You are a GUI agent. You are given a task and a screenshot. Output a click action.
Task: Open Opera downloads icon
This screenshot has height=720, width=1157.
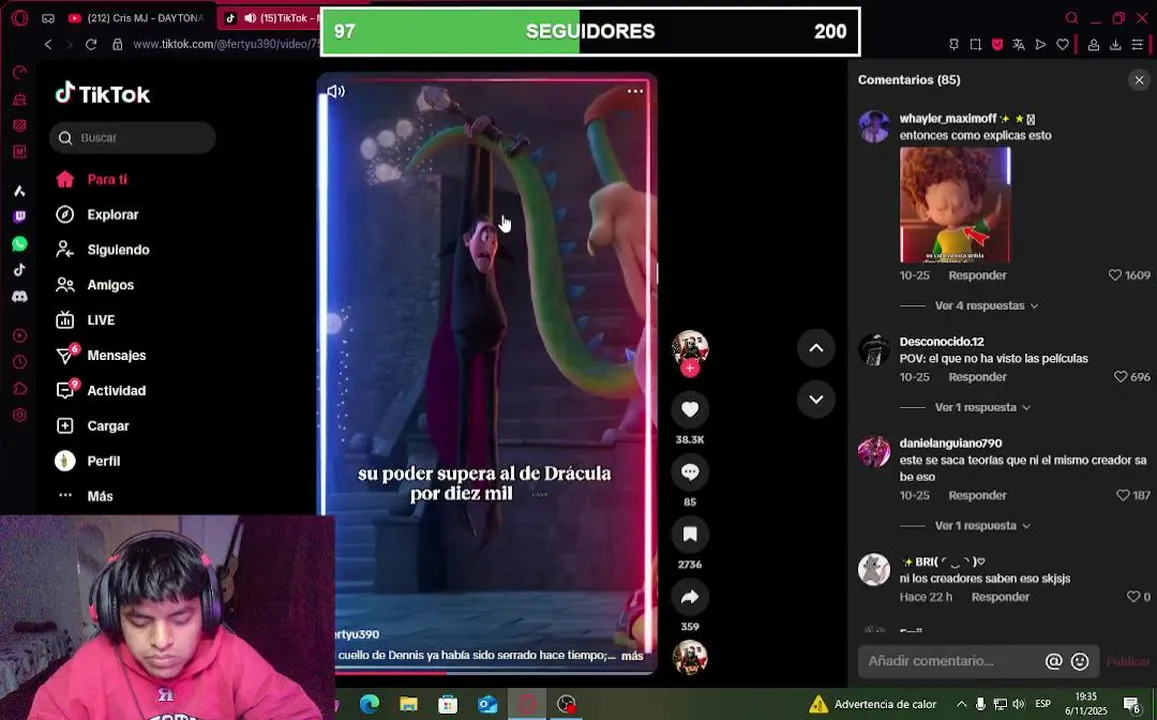[x=1115, y=44]
